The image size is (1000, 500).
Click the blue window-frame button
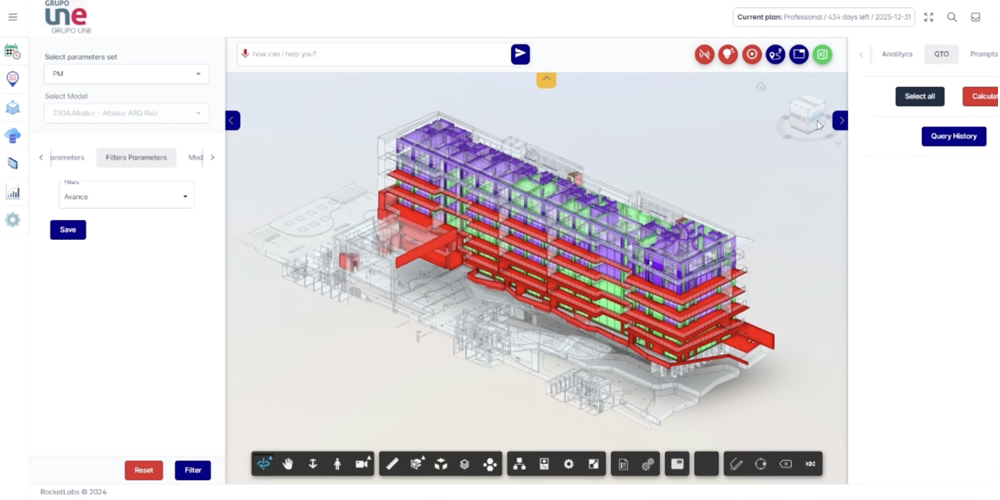(798, 54)
